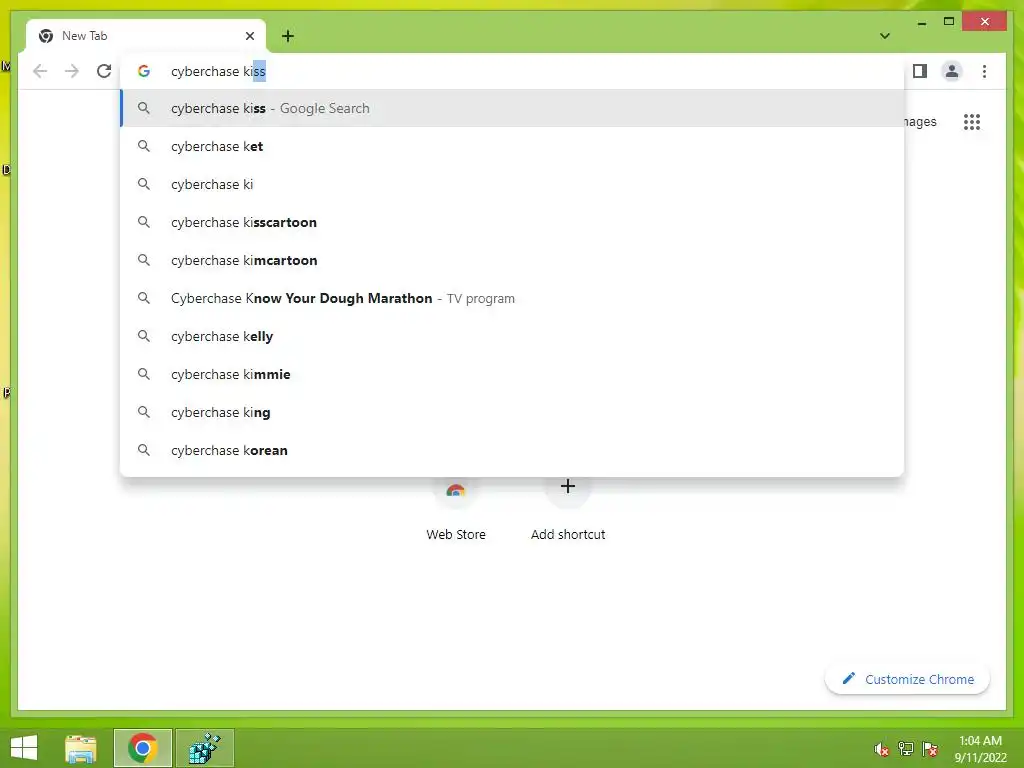Open the profile avatar menu
This screenshot has width=1024, height=768.
pyautogui.click(x=952, y=71)
